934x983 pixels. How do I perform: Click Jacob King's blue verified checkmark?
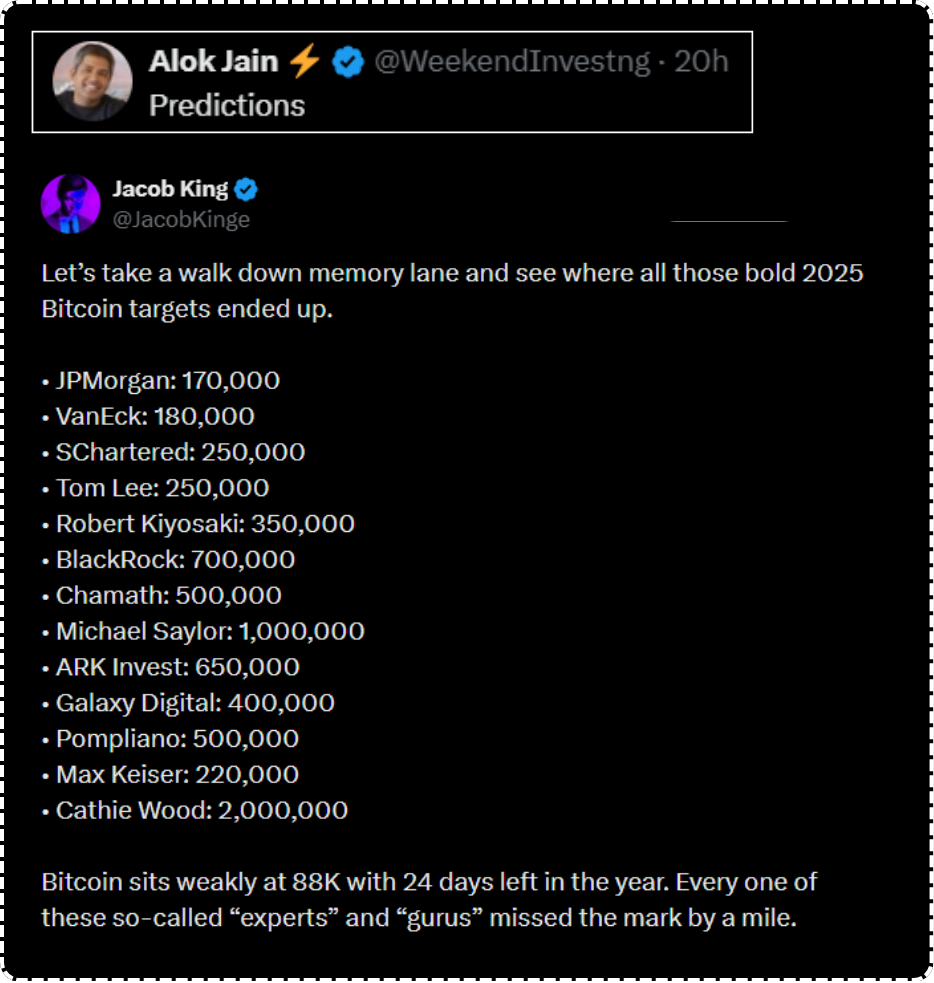pyautogui.click(x=247, y=189)
